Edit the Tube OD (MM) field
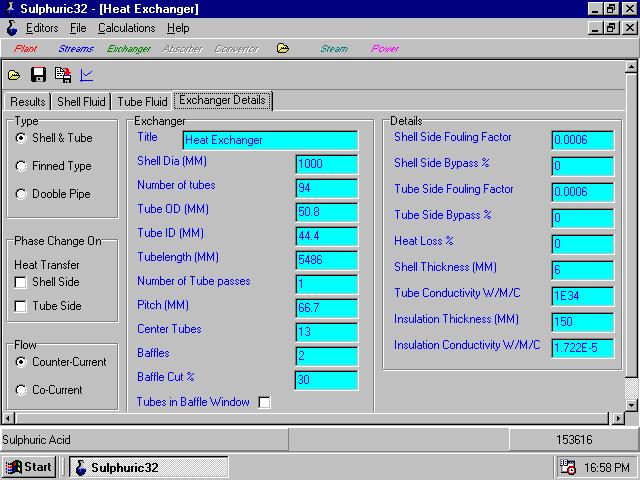 [x=327, y=212]
